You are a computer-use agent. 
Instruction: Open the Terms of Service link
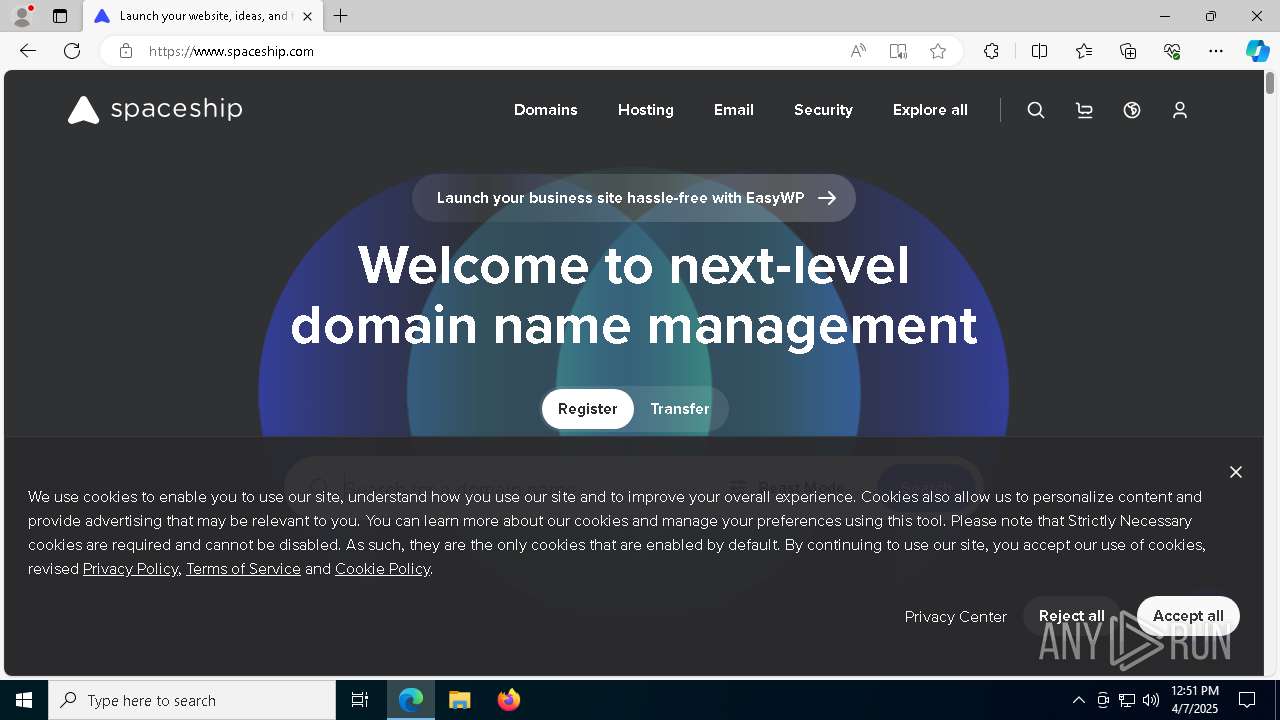[x=243, y=569]
